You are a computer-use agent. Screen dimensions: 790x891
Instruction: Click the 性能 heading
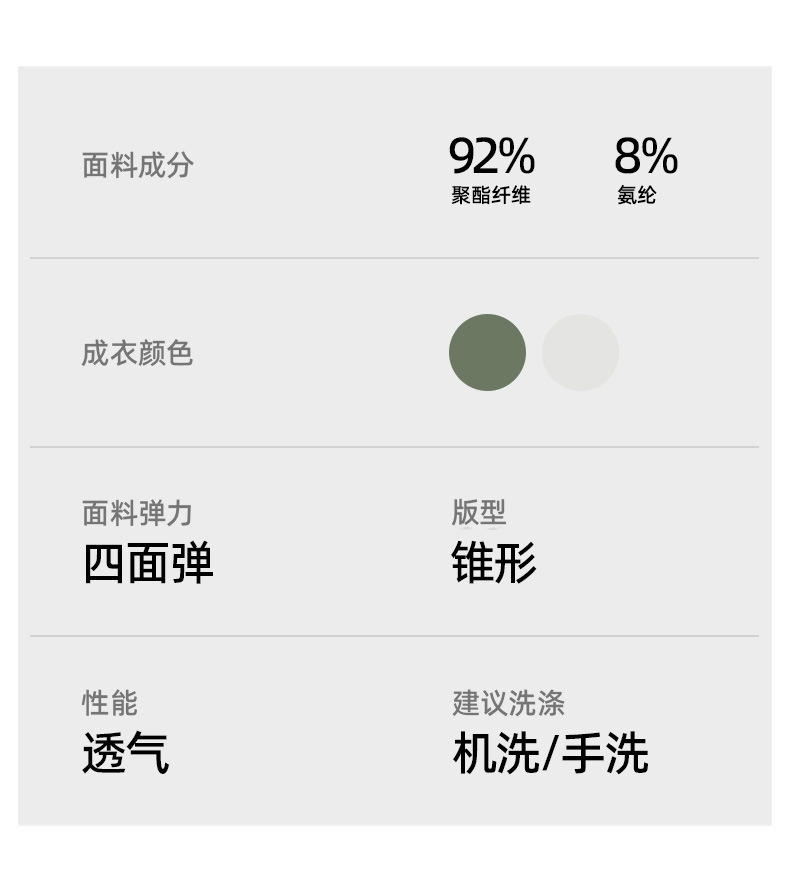[109, 703]
